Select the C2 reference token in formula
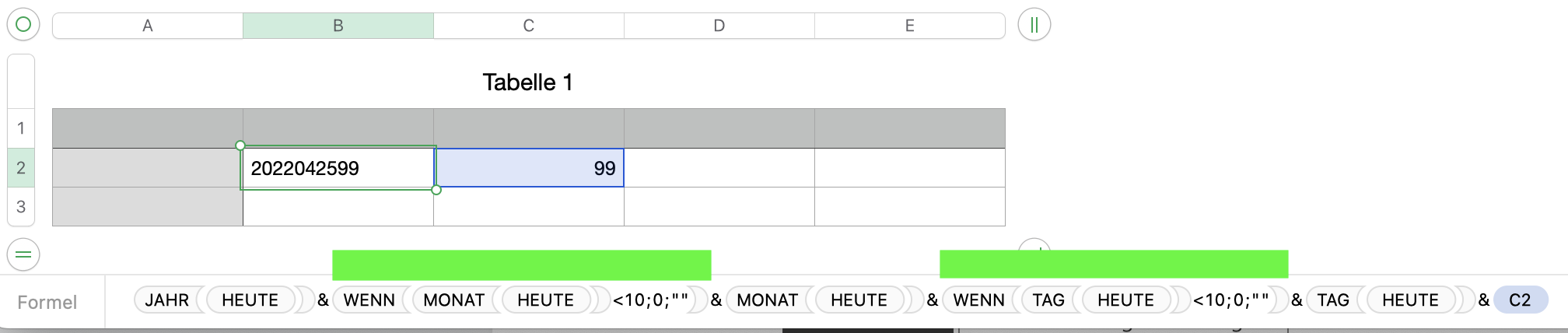The height and width of the screenshot is (333, 1568). click(1520, 300)
